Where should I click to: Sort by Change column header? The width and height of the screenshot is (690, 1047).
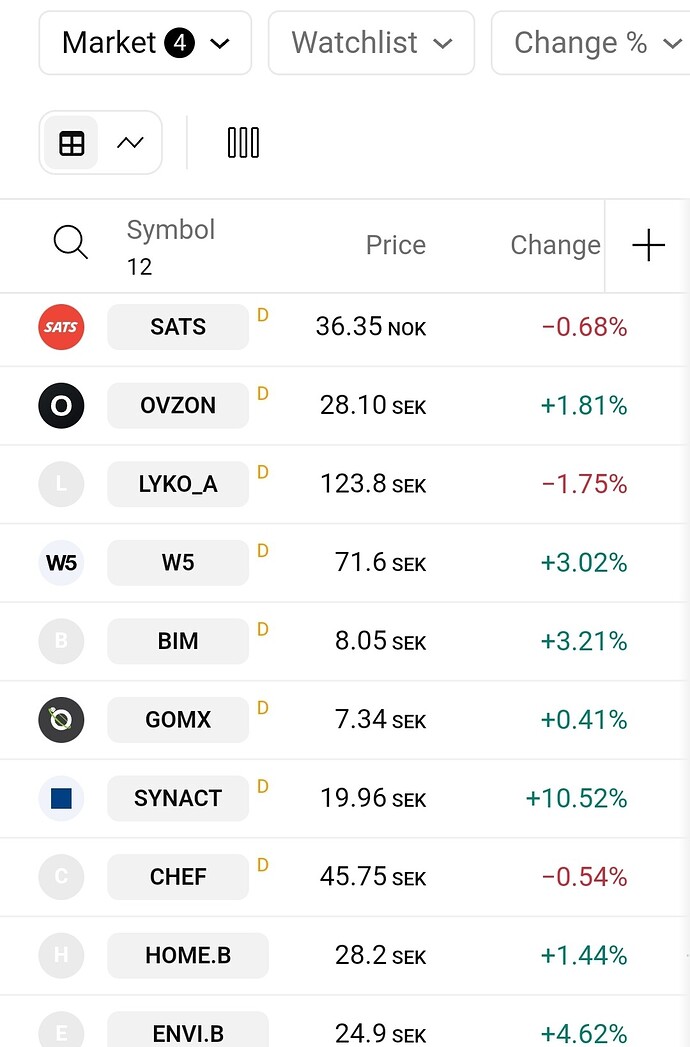(555, 245)
